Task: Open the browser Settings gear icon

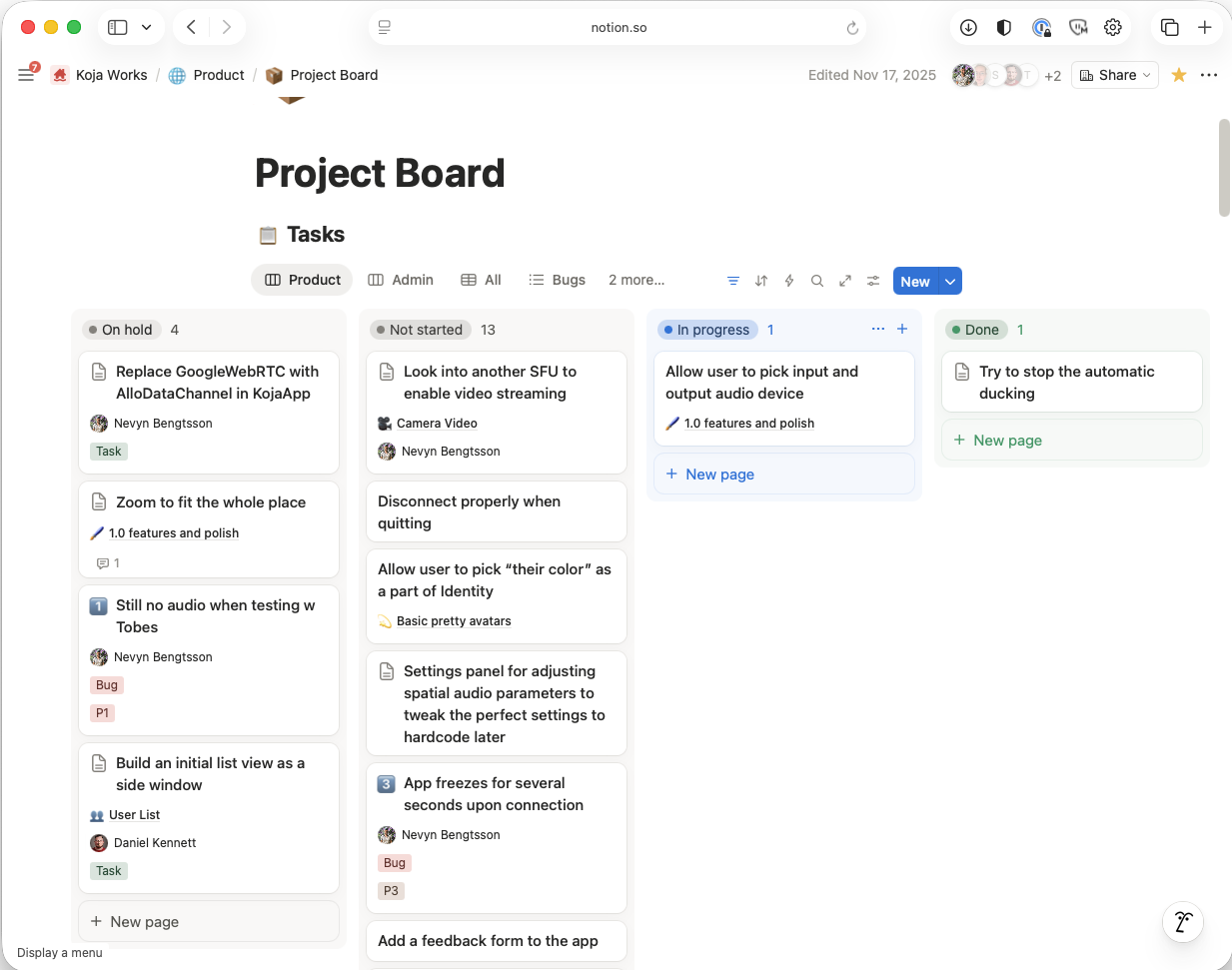Action: [1113, 27]
